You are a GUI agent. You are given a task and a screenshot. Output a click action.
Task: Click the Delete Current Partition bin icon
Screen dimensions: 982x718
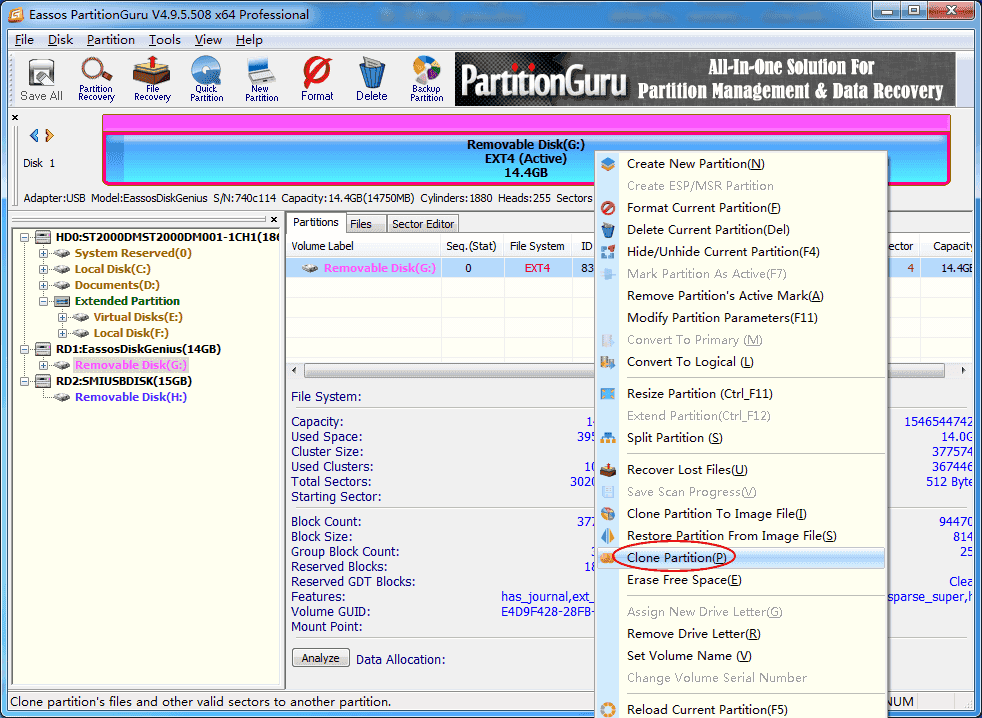click(608, 230)
